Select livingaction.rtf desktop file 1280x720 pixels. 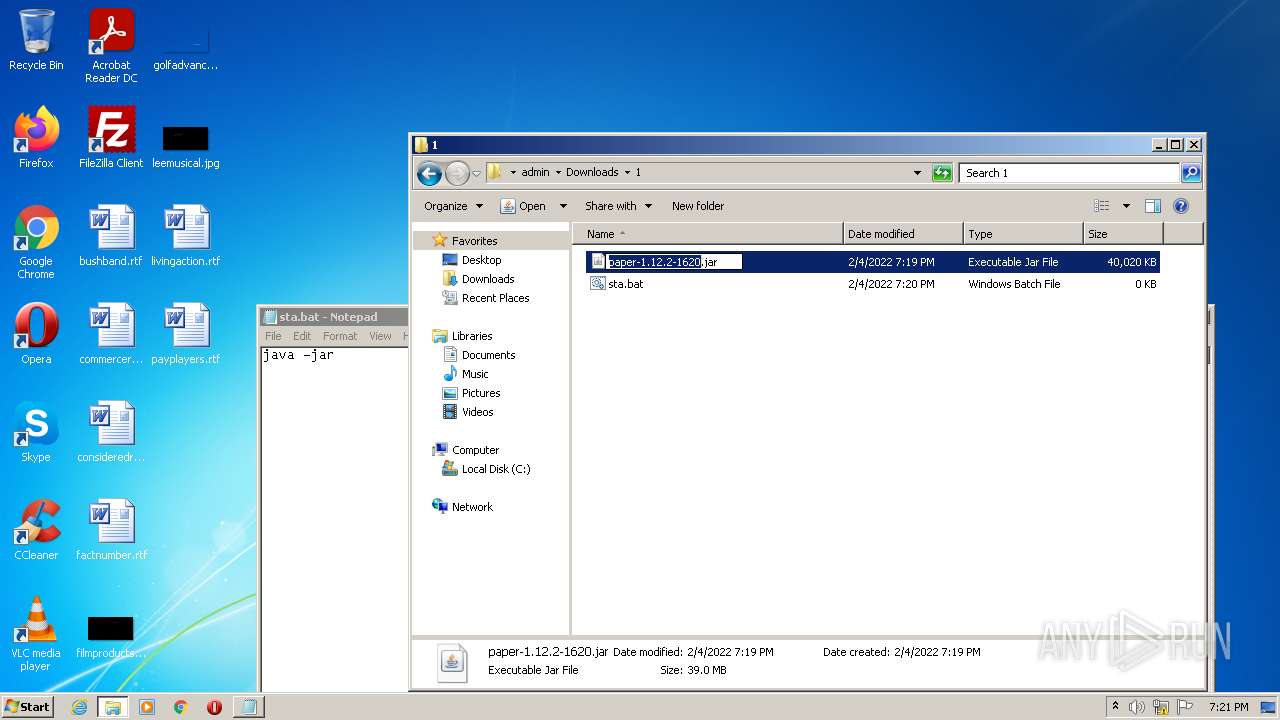186,236
